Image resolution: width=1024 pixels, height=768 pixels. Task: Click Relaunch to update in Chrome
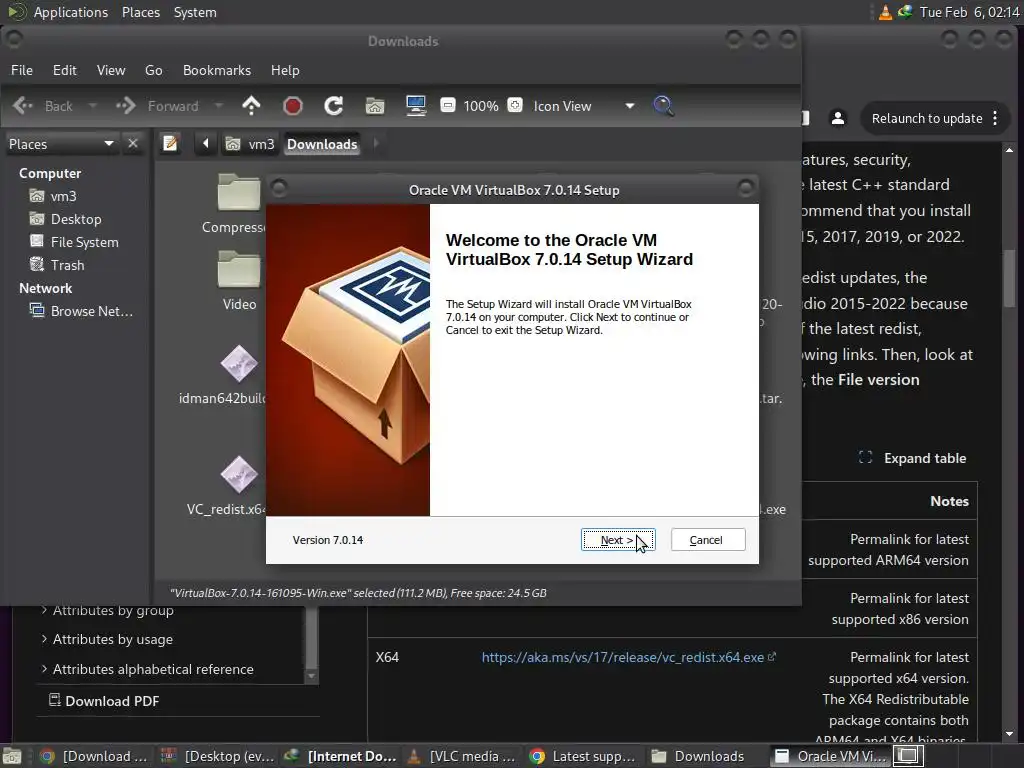click(x=927, y=118)
